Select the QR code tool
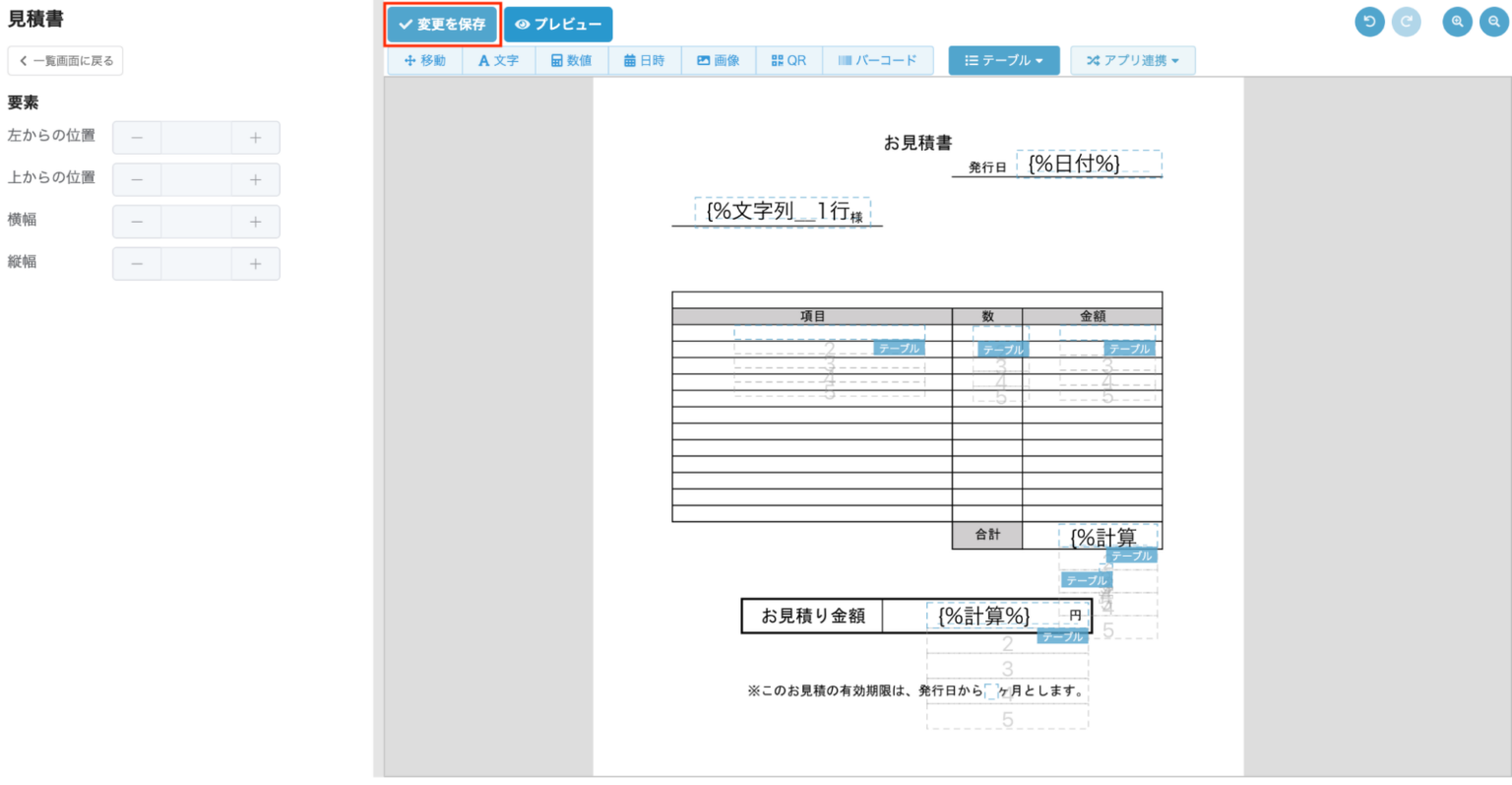The width and height of the screenshot is (1512, 785). [x=788, y=60]
